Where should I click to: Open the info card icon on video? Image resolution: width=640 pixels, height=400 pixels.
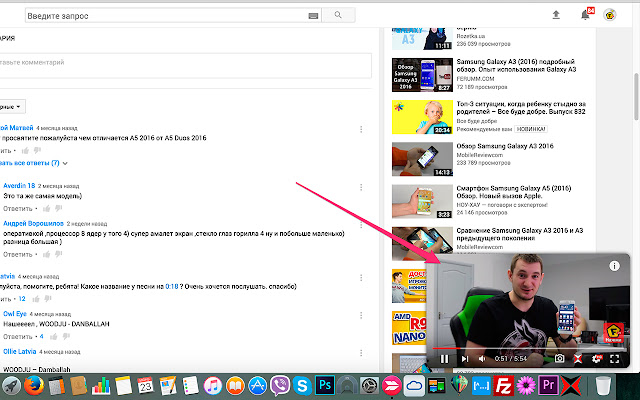pyautogui.click(x=614, y=266)
